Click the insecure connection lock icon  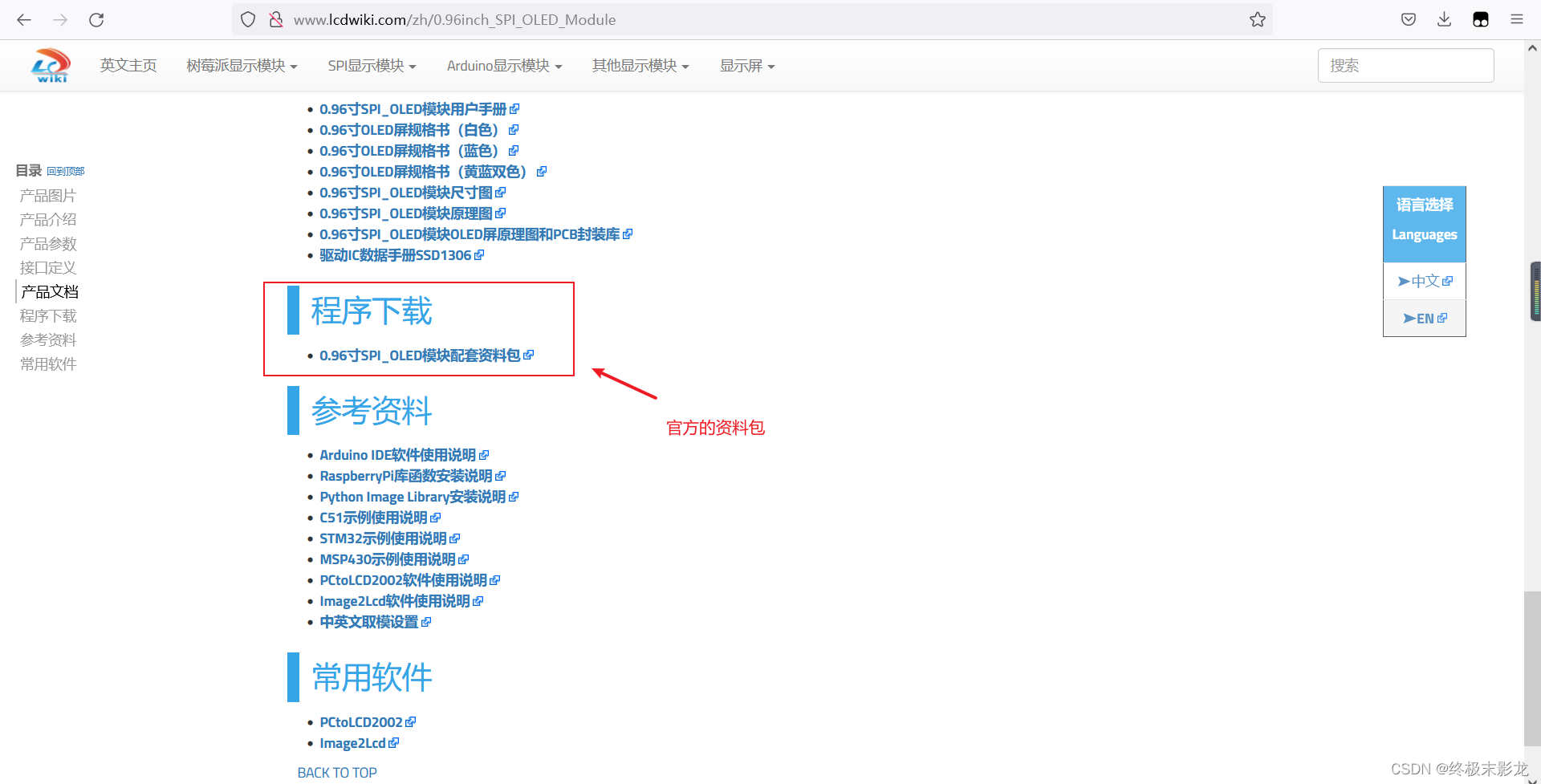point(276,19)
